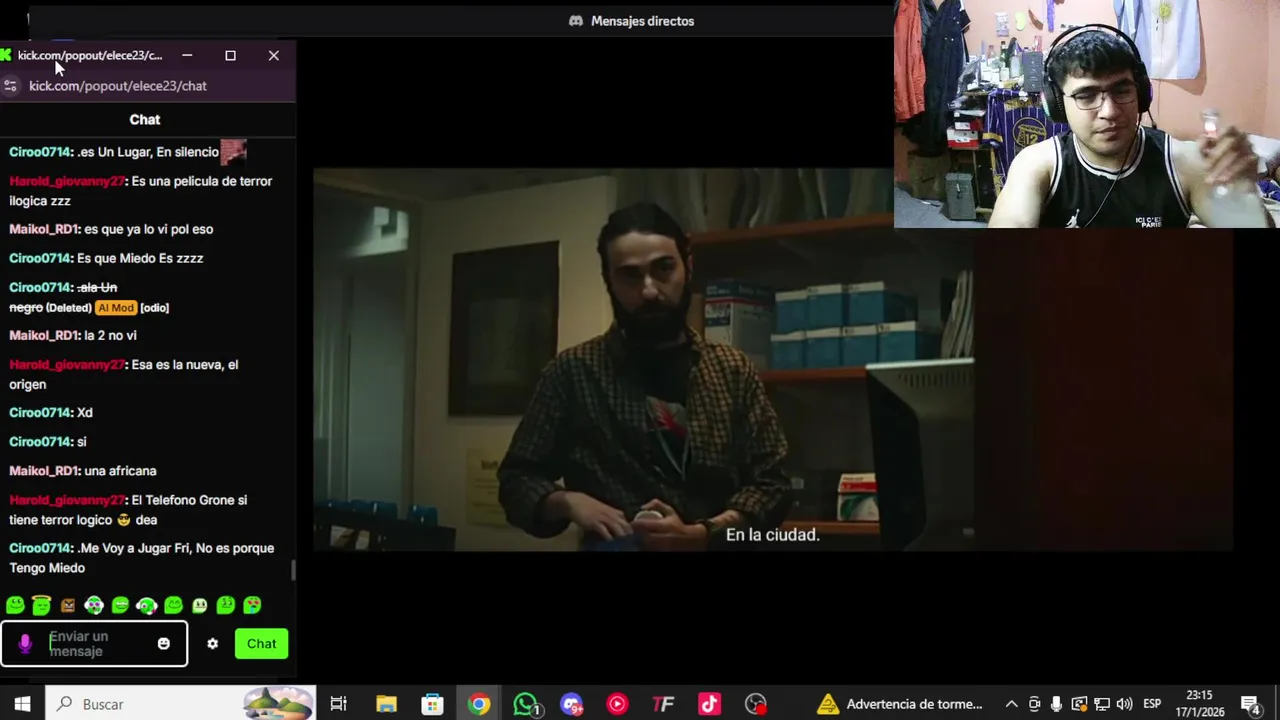This screenshot has width=1280, height=720.
Task: Click username Maikol_RD1 on 'una africana' message
Action: (x=43, y=471)
